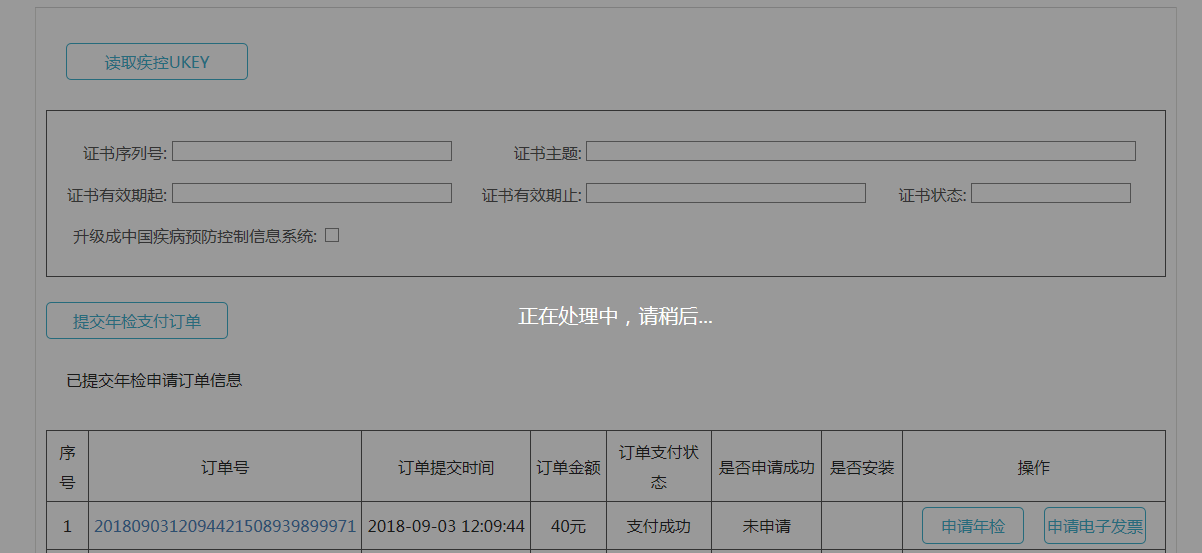Image resolution: width=1202 pixels, height=553 pixels.
Task: Focus the 证书序列号 input field
Action: coord(312,151)
